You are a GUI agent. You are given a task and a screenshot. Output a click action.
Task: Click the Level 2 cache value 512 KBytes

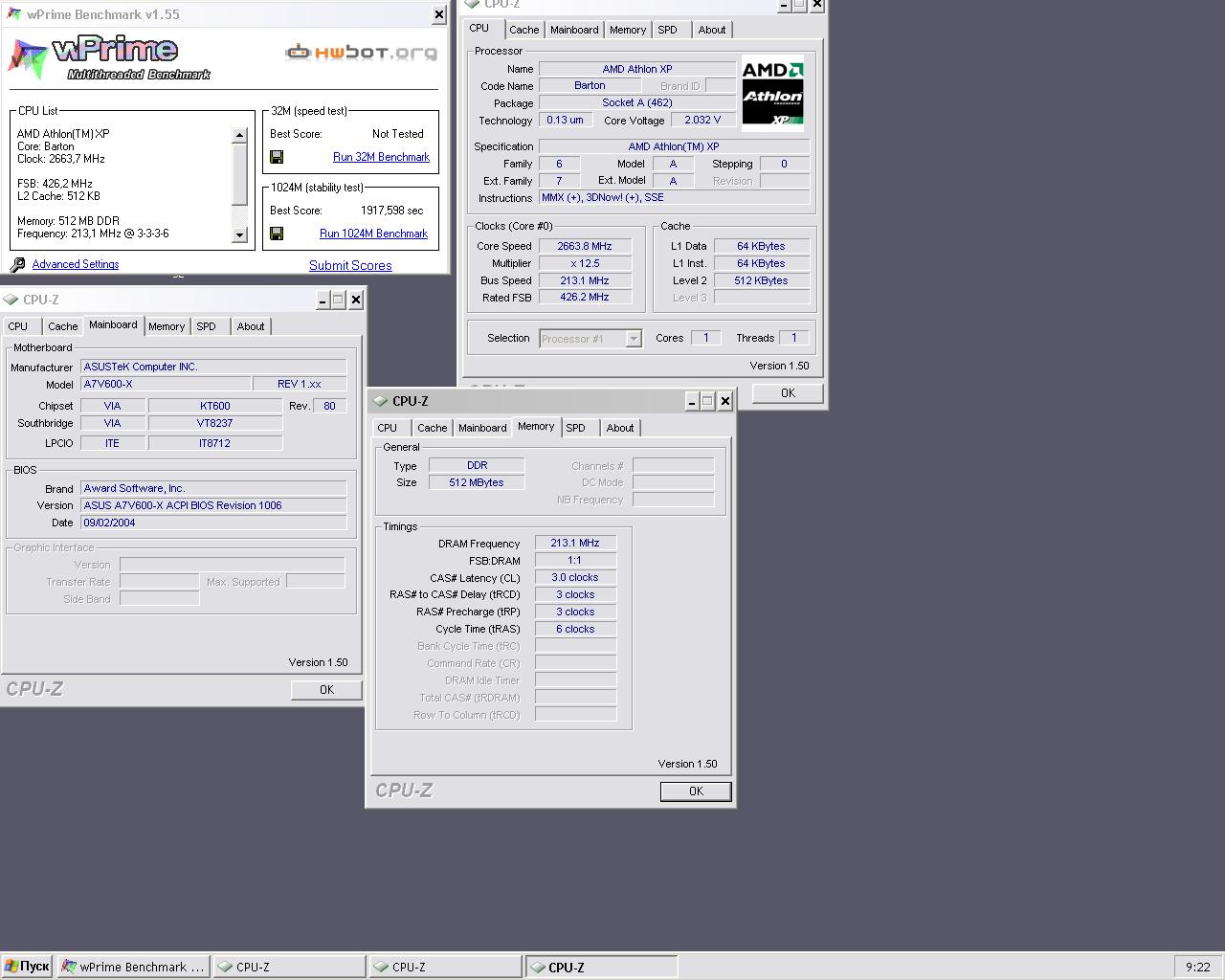pos(761,280)
